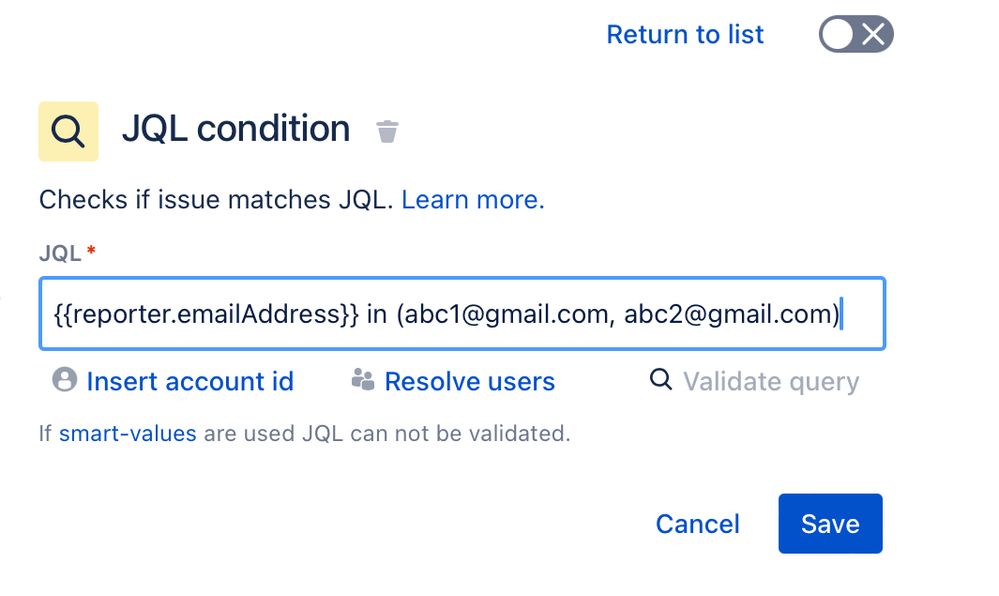Choose the Resolve users text link

coord(470,381)
